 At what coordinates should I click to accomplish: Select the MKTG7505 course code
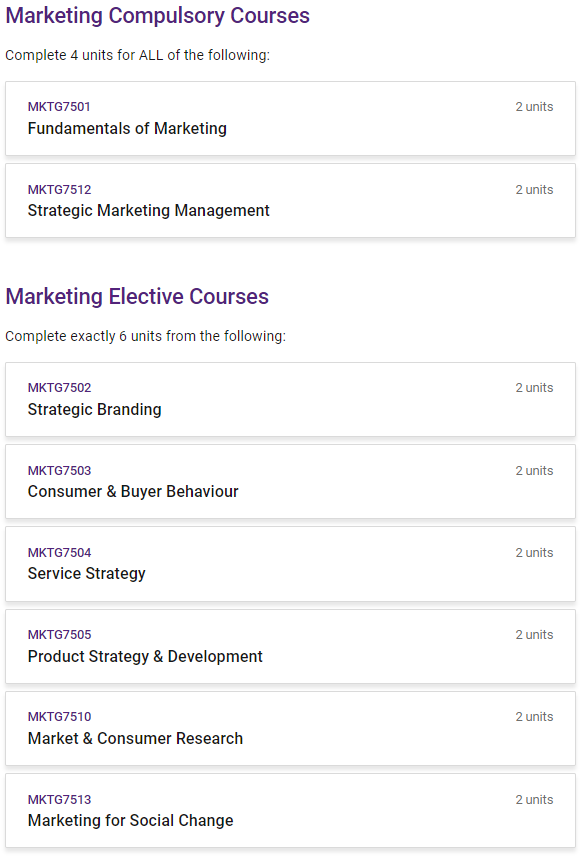tap(60, 634)
